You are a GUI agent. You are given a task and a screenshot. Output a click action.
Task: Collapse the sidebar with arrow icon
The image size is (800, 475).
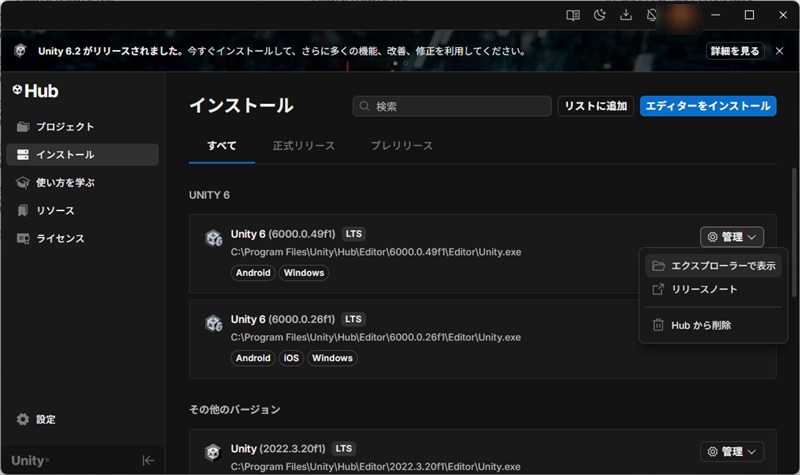pos(148,461)
